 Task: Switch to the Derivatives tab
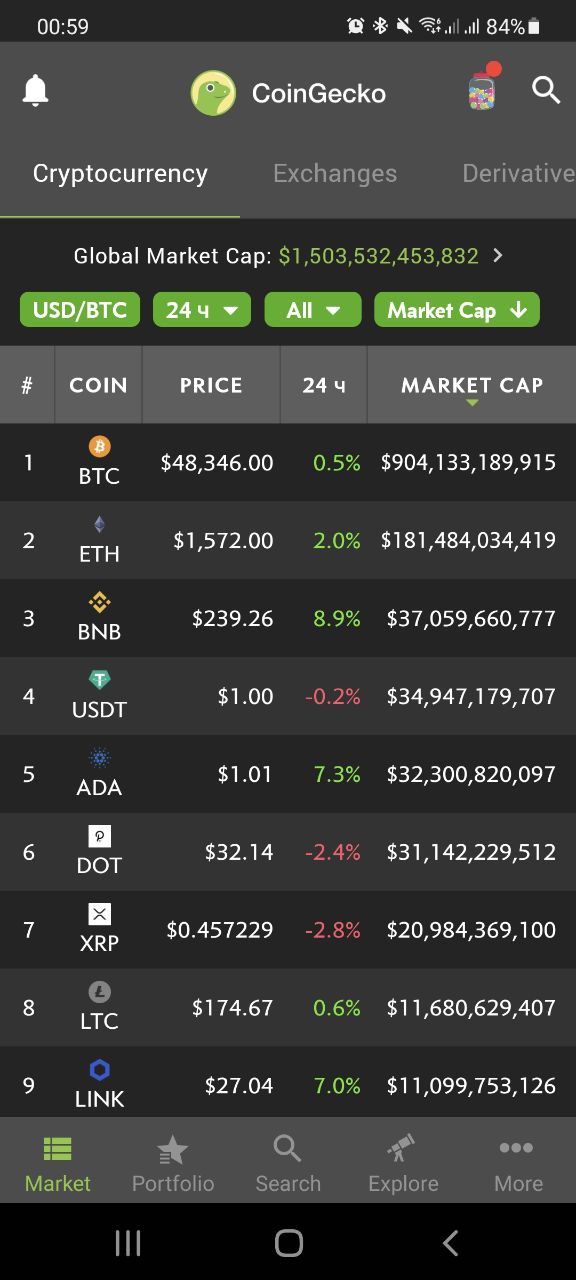518,173
